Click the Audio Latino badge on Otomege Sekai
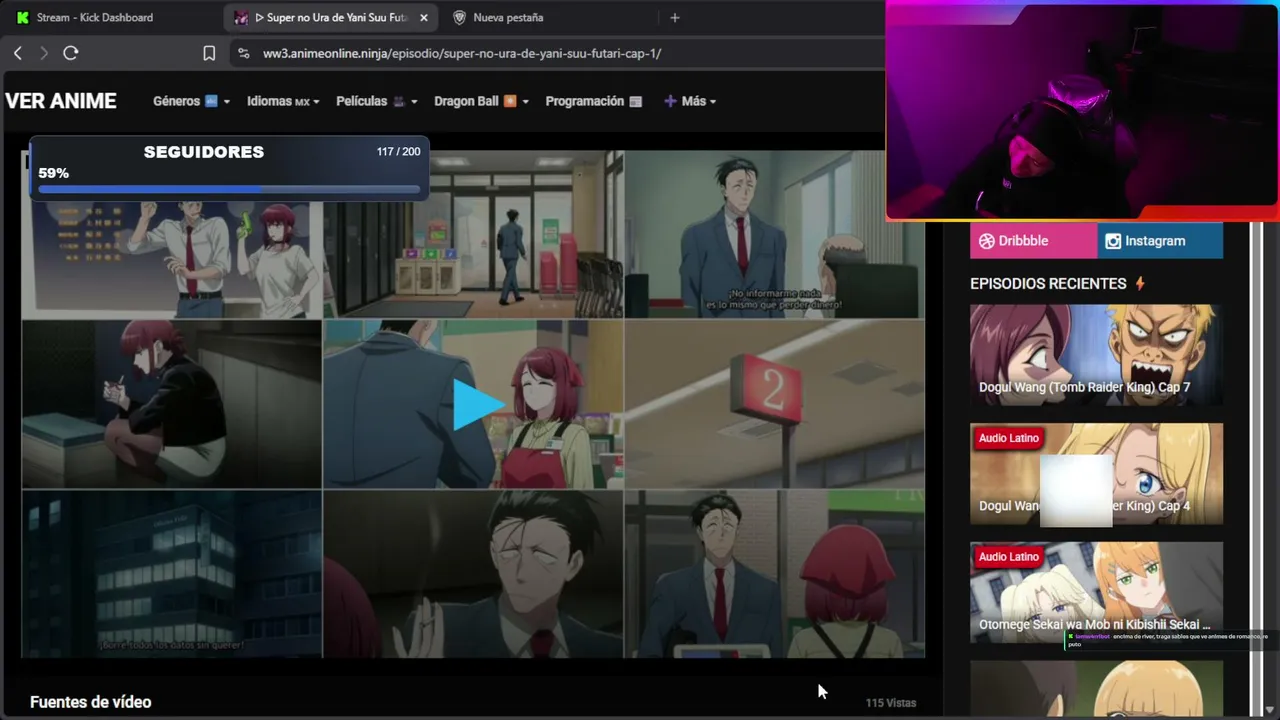 pos(1009,557)
